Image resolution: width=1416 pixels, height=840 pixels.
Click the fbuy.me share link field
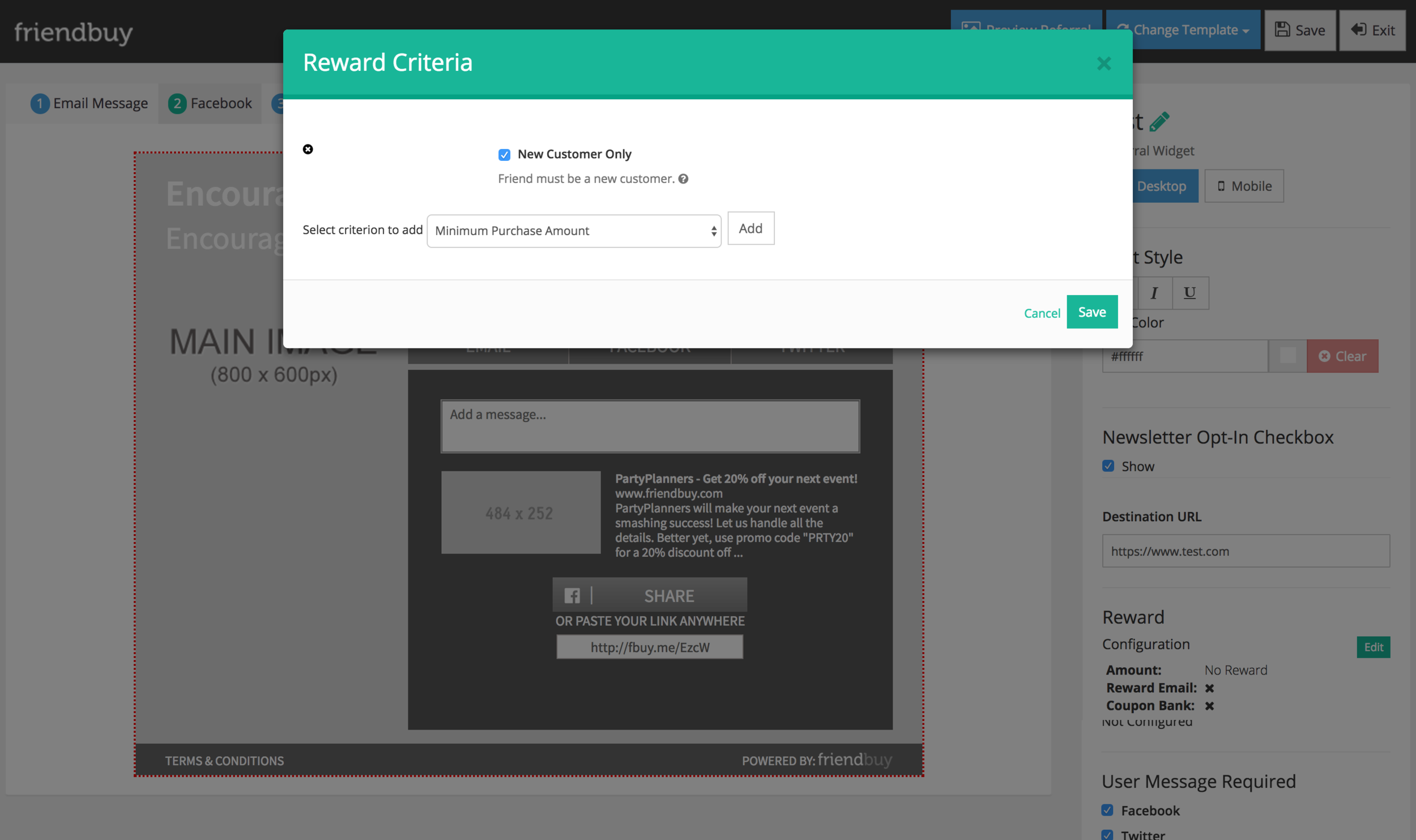[650, 647]
